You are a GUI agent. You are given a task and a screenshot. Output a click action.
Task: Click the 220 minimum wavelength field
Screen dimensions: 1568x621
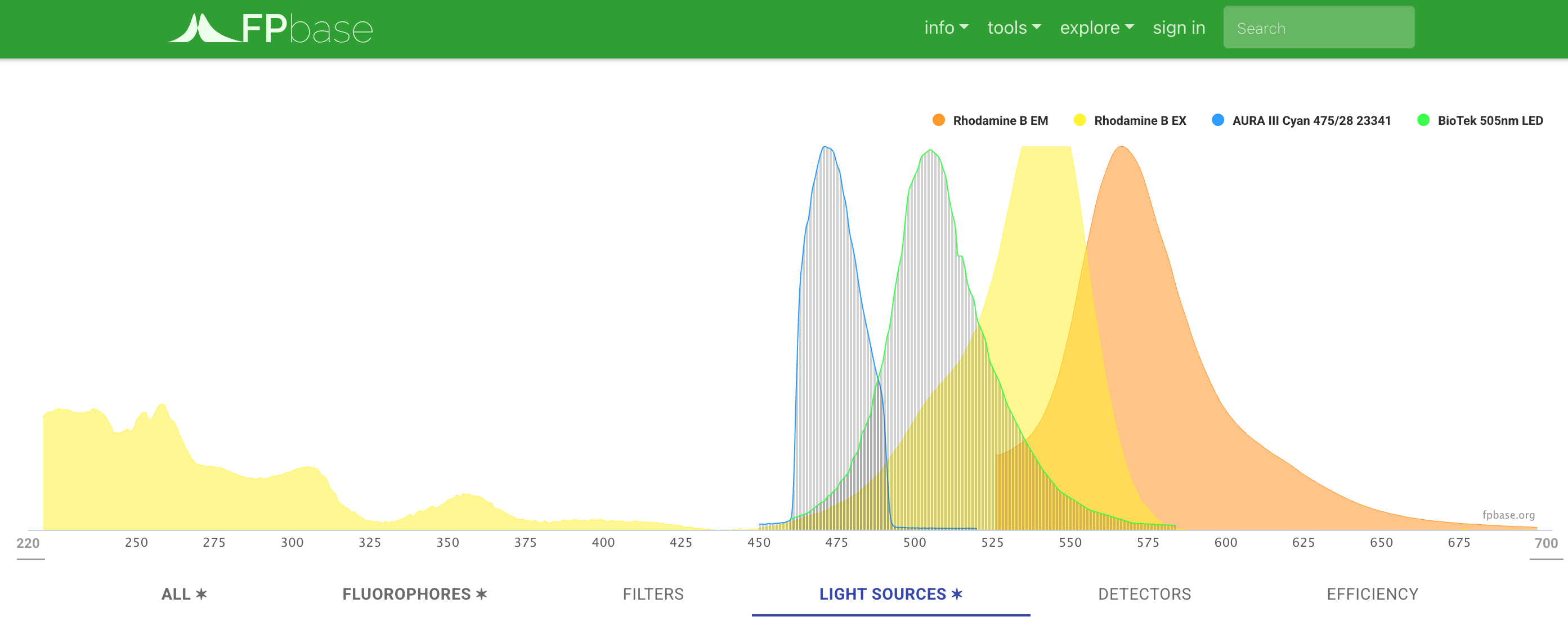(29, 543)
